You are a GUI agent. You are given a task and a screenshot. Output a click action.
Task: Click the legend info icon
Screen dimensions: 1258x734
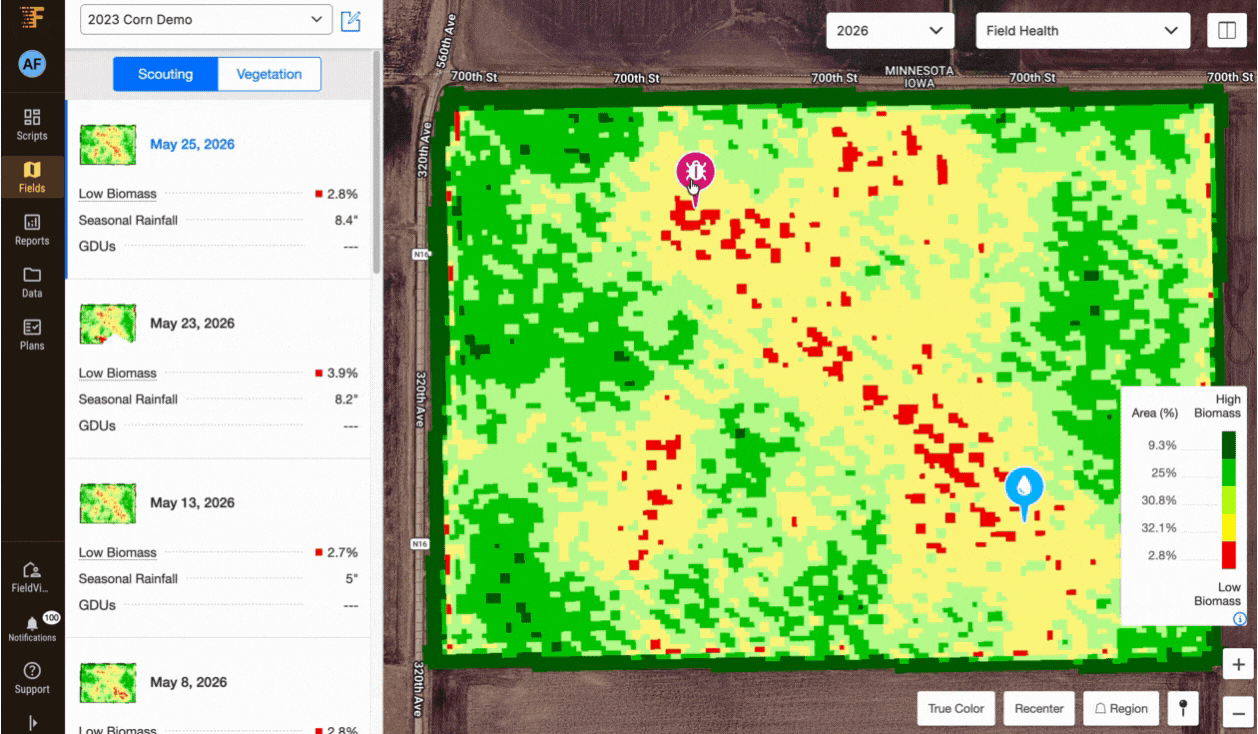[1241, 619]
